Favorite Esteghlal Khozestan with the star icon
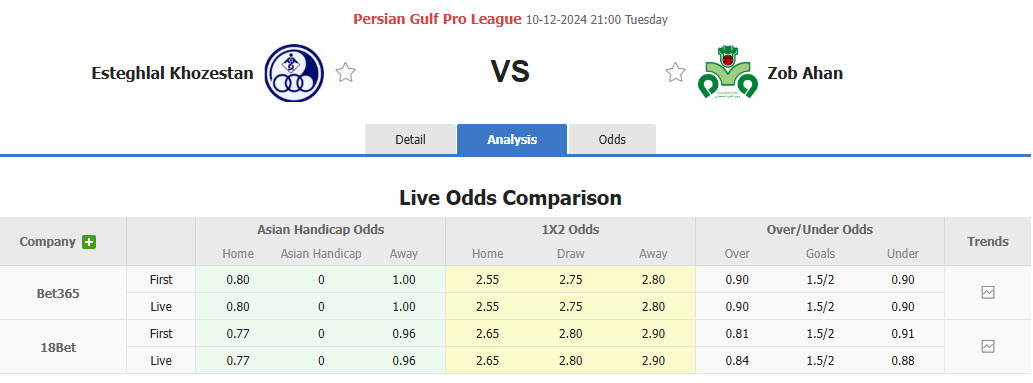Viewport: 1033px width, 383px height. coord(345,72)
